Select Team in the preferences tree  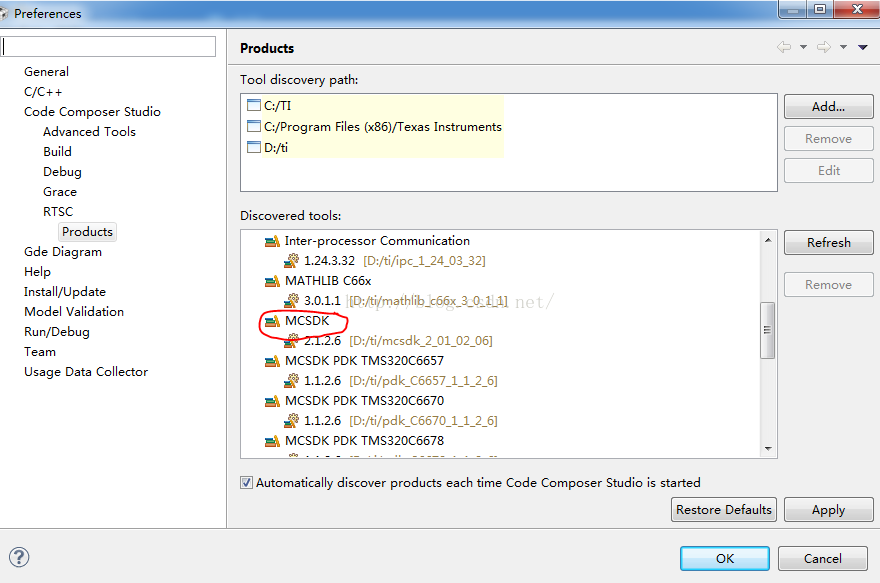(x=40, y=352)
